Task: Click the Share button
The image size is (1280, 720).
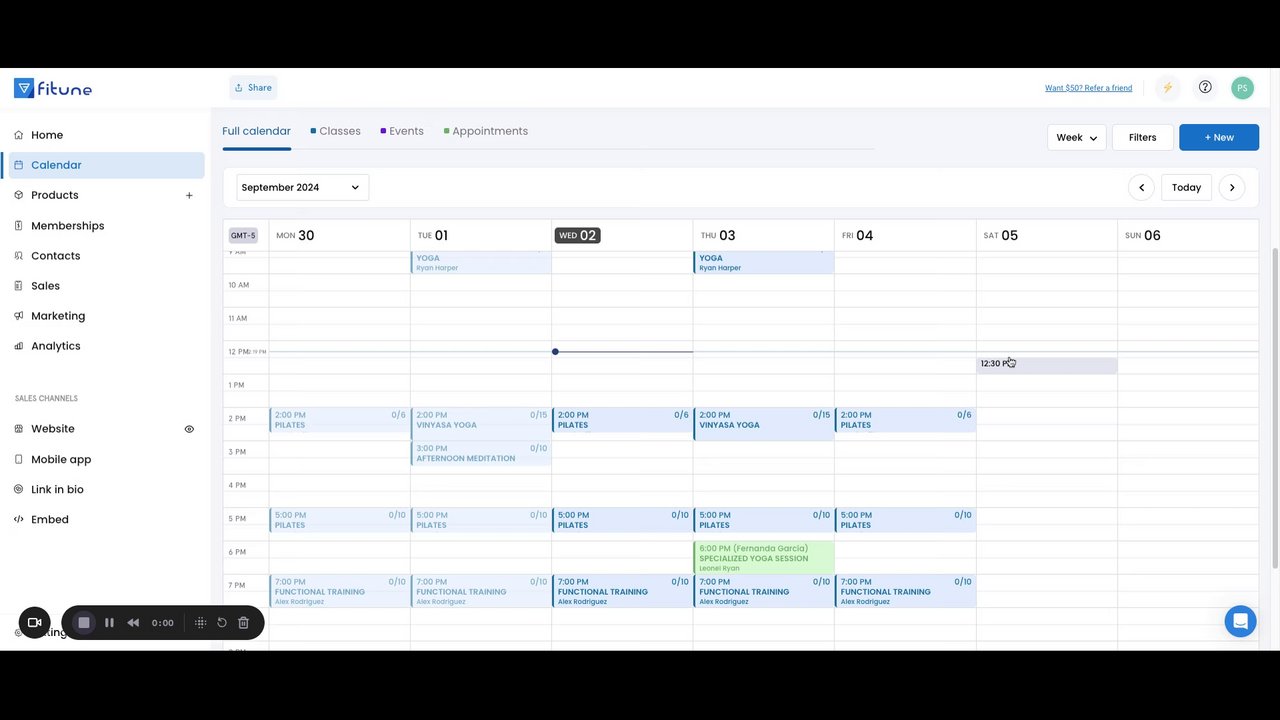Action: (253, 88)
